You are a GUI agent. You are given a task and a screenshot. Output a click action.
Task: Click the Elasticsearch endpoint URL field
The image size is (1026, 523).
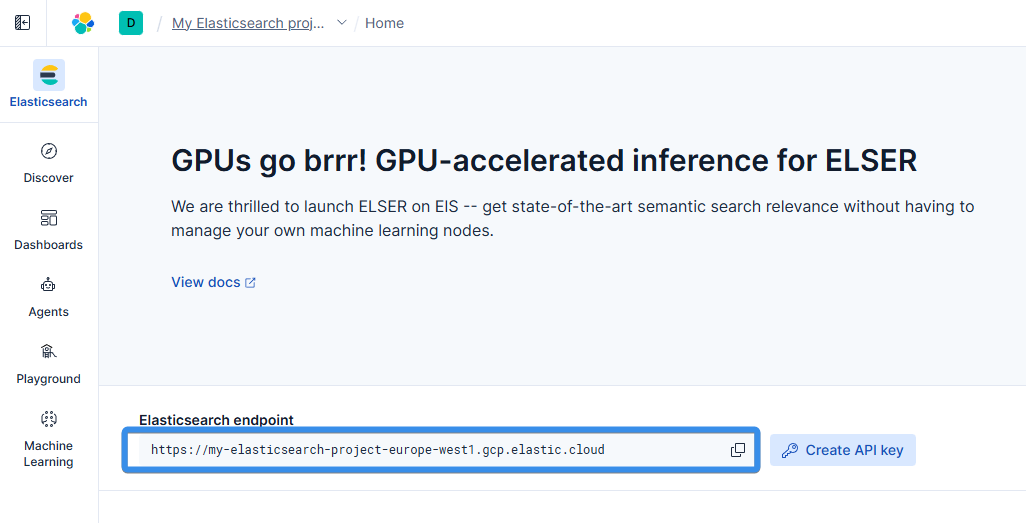[441, 450]
